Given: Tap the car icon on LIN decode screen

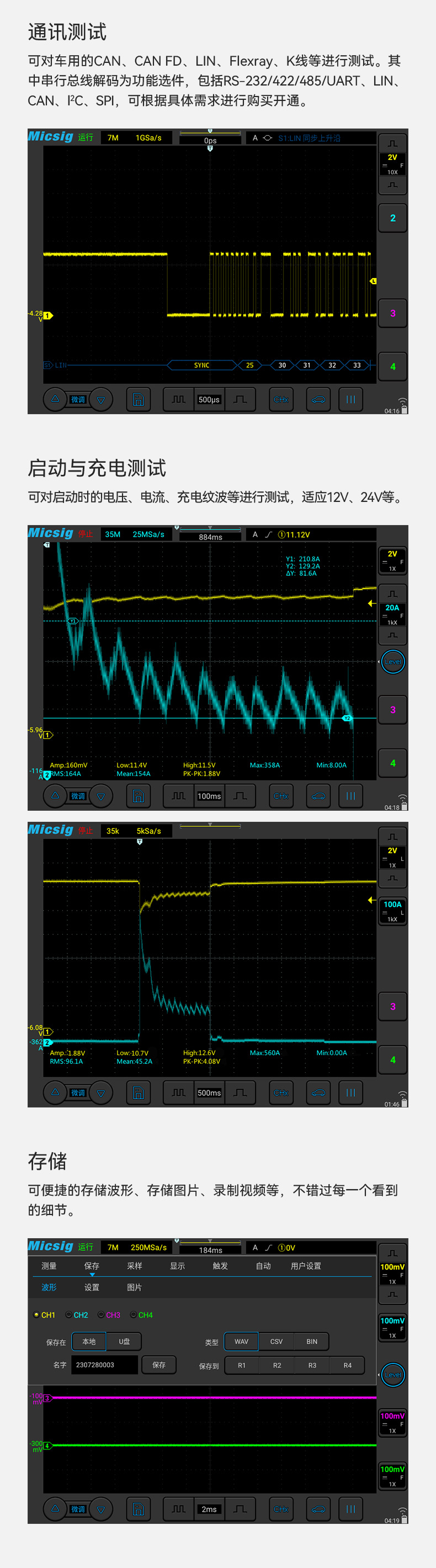Looking at the screenshot, I should [318, 400].
